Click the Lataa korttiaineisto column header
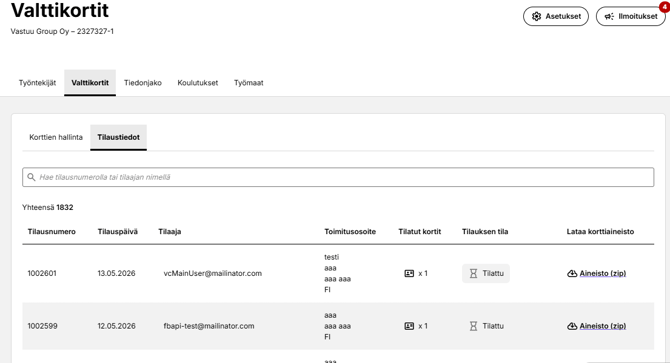This screenshot has width=670, height=363. click(600, 231)
